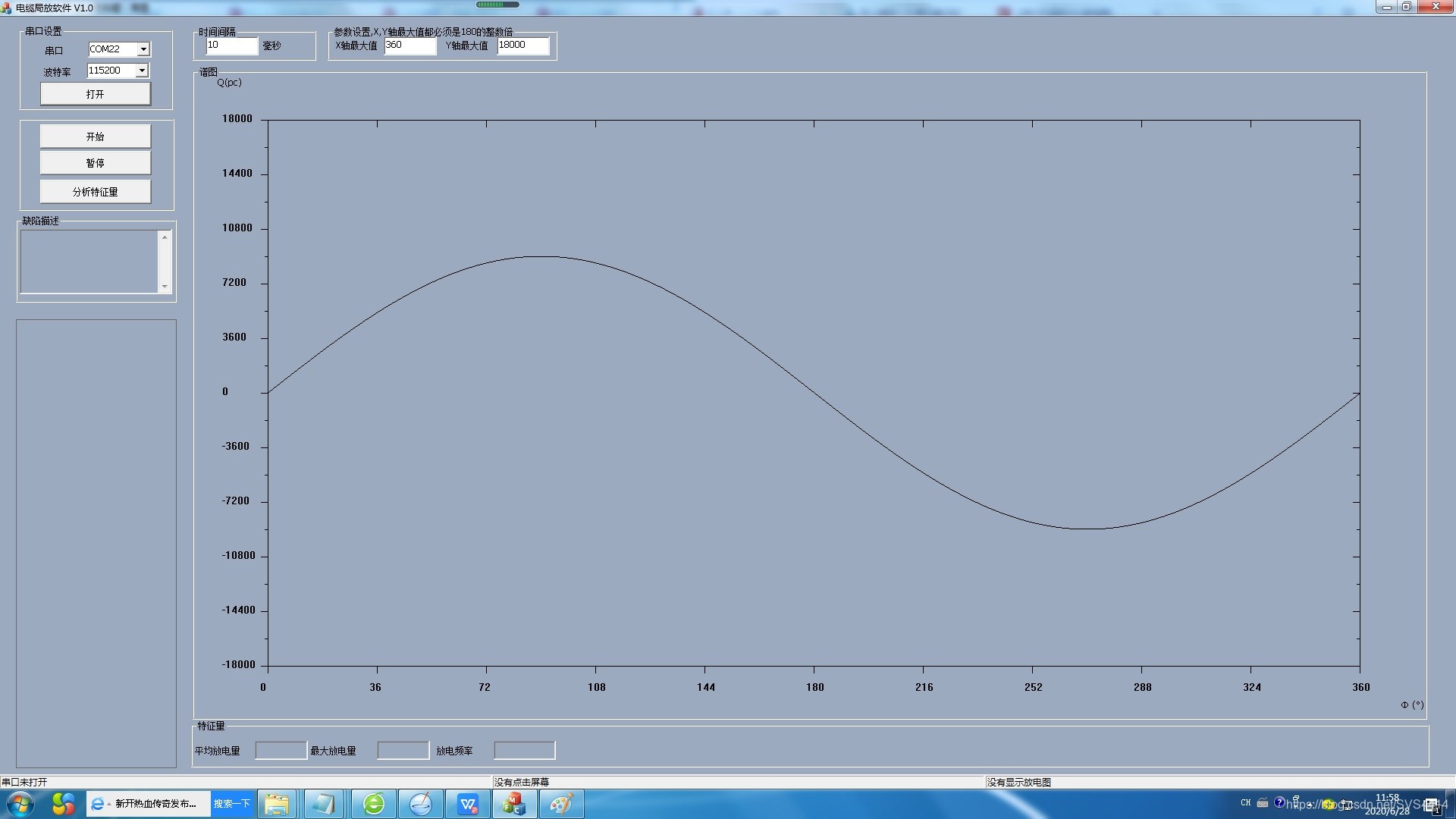Click the 平均放电量 value field
Viewport: 1456px width, 819px height.
click(281, 751)
